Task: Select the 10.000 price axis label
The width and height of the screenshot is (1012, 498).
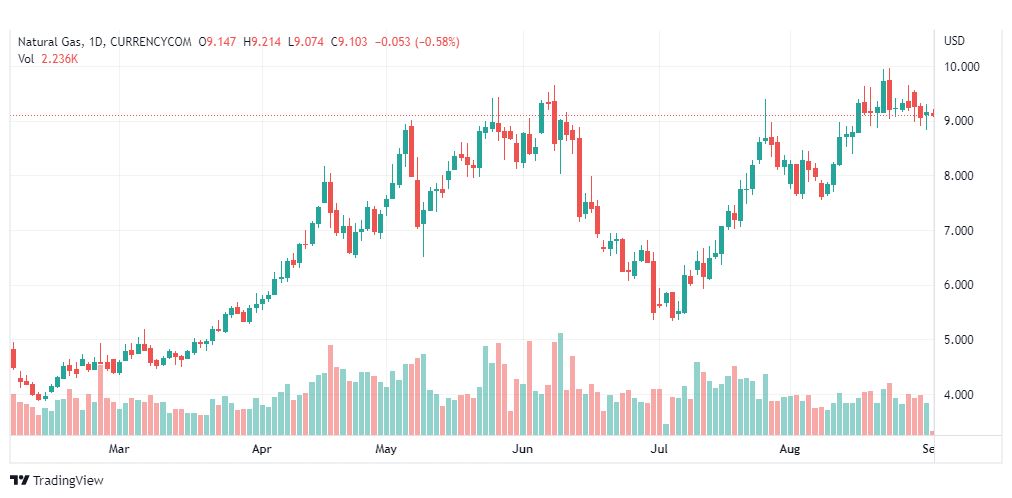Action: 962,66
